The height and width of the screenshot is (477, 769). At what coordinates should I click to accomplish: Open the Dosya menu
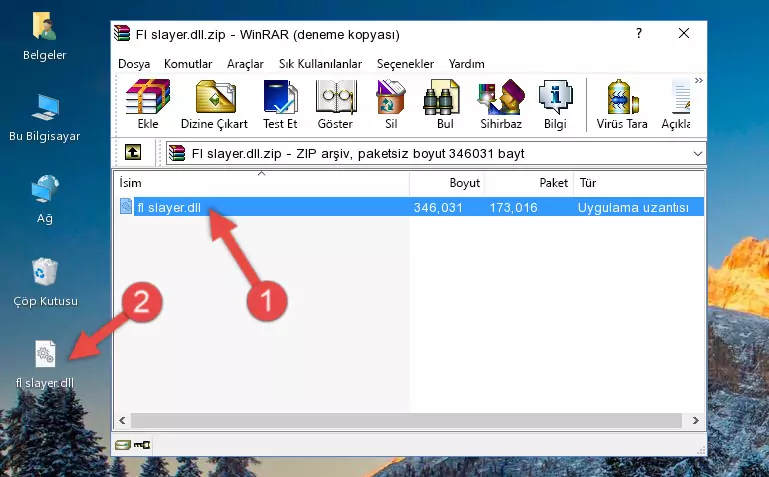tap(134, 64)
